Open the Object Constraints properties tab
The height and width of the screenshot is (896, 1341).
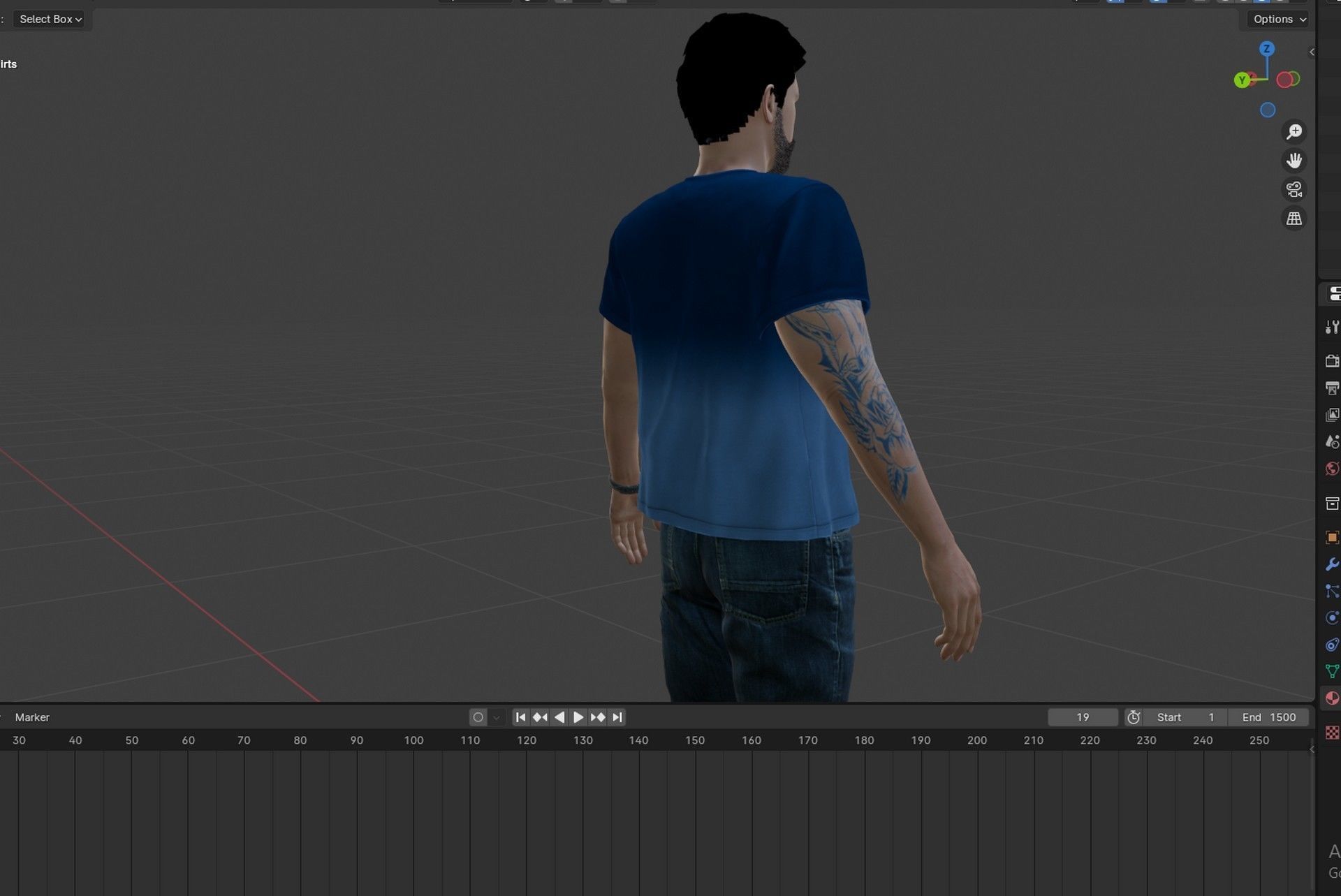point(1332,645)
